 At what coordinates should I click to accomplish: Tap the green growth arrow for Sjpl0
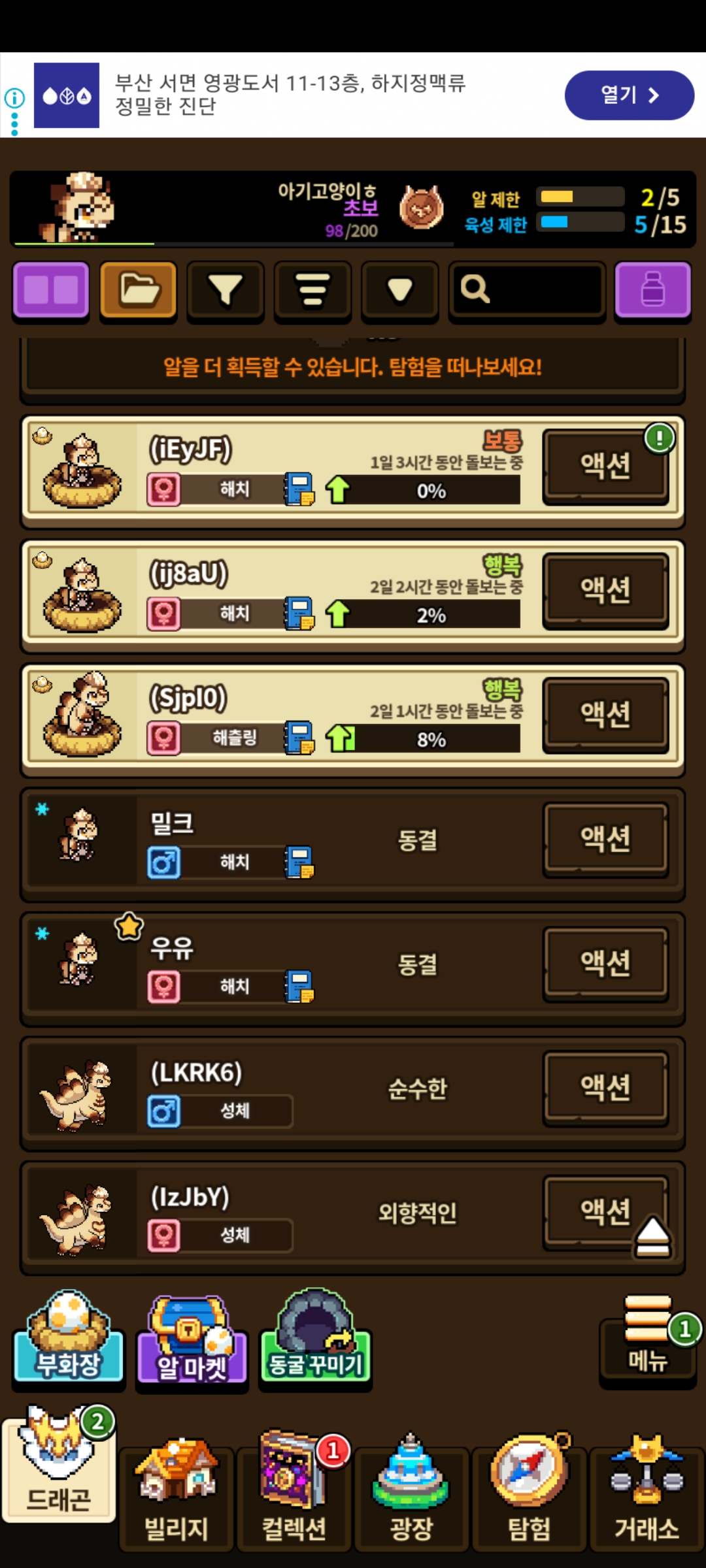(x=340, y=738)
